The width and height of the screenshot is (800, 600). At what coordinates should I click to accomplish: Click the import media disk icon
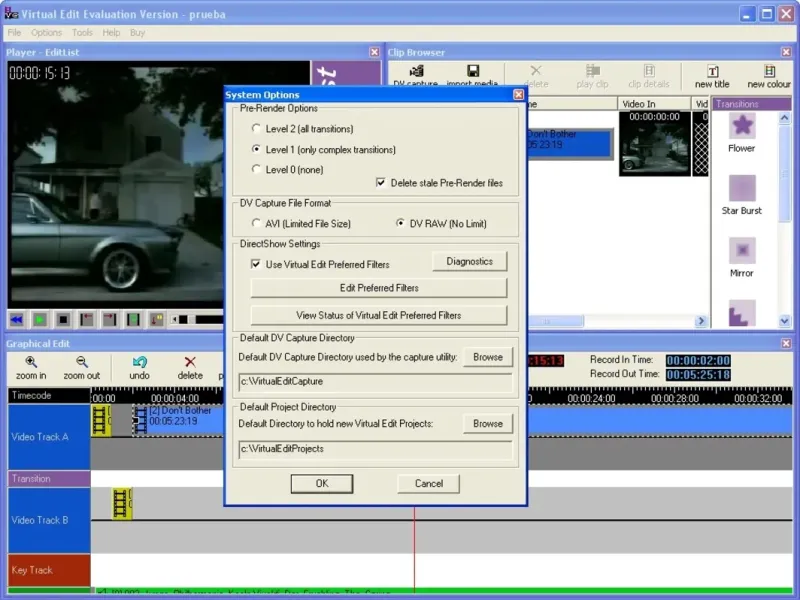tap(472, 72)
